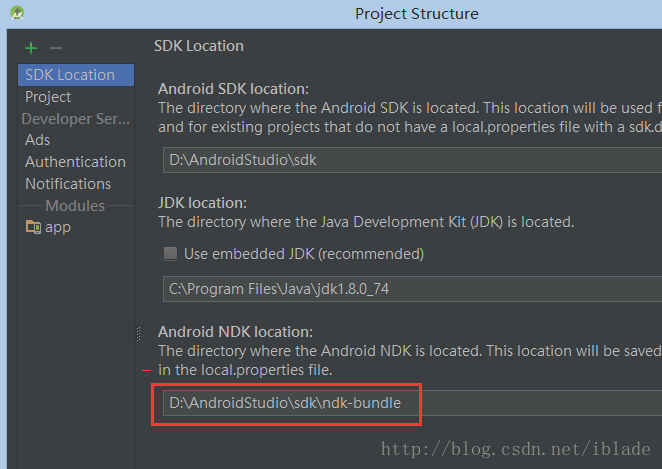Click the minus remove module icon
The width and height of the screenshot is (662, 469).
click(x=56, y=48)
